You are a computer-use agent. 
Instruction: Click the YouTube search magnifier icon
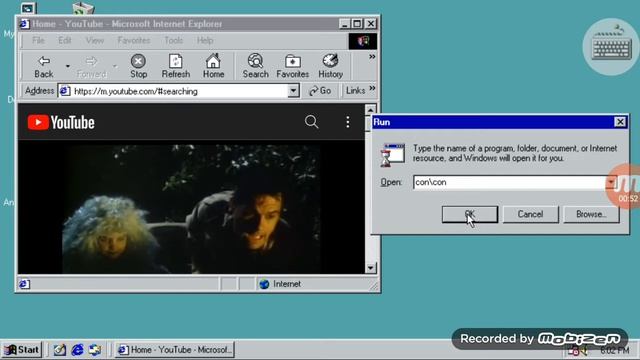(311, 122)
